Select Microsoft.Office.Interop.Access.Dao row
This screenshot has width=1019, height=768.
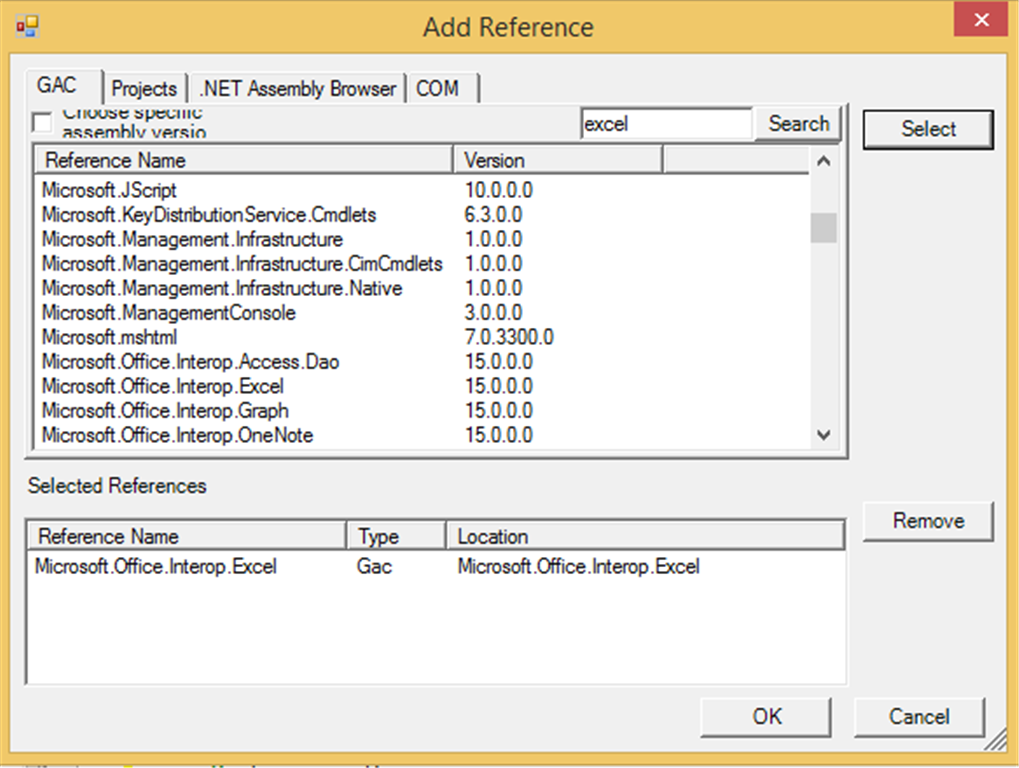(x=190, y=362)
